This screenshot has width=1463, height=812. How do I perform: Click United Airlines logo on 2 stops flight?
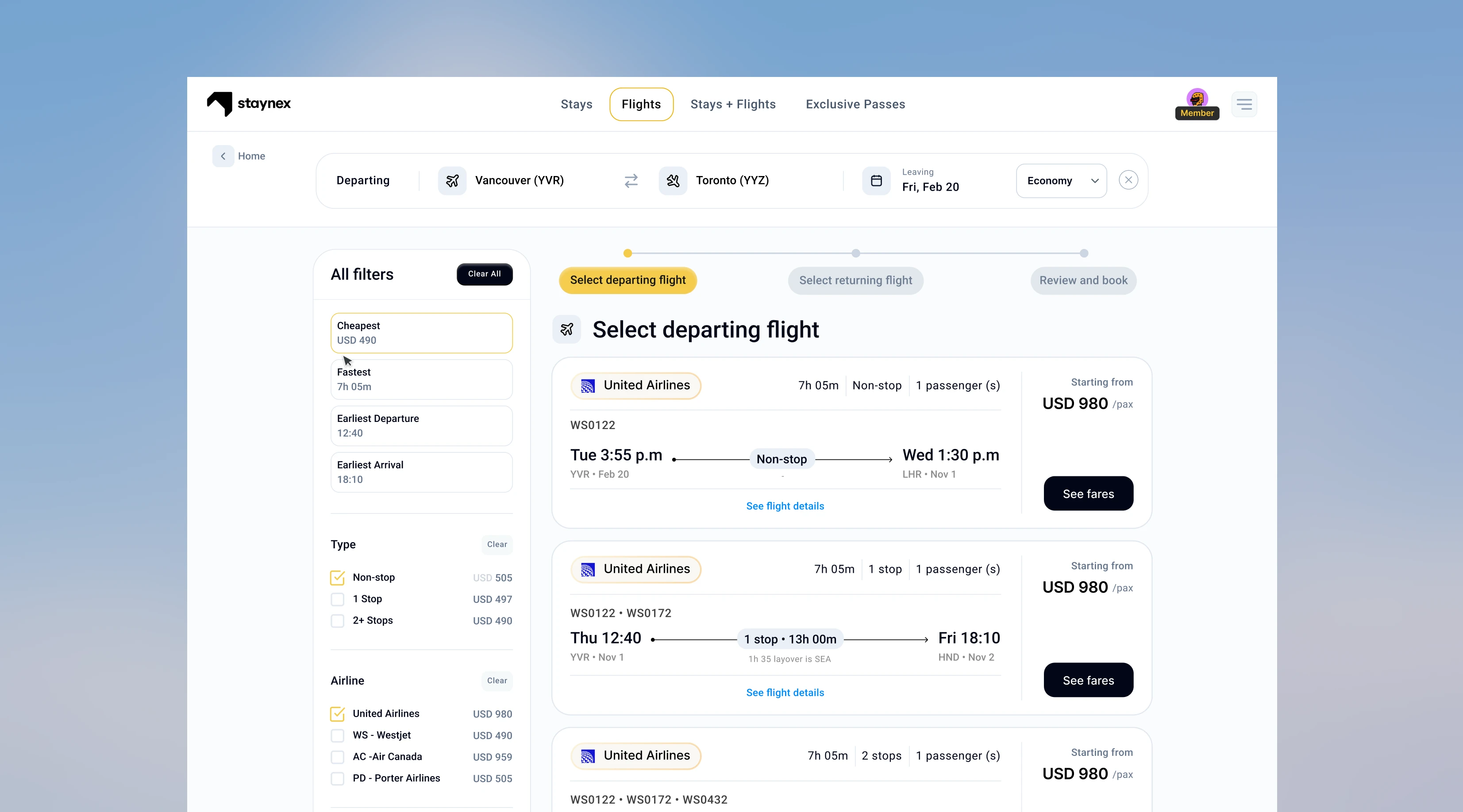588,756
